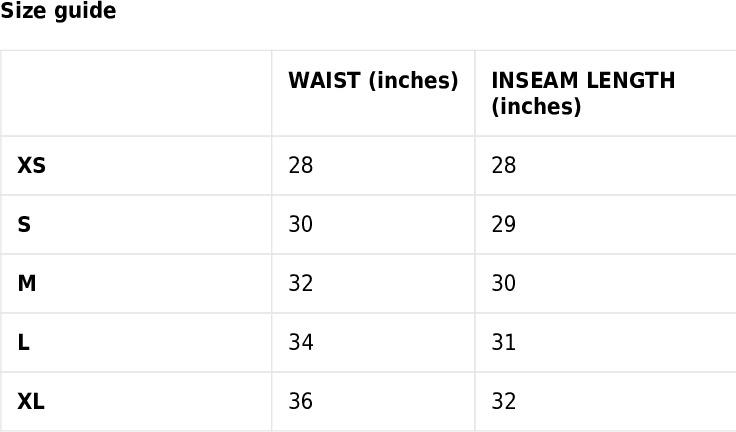The width and height of the screenshot is (736, 432).
Task: Click the empty top-left header cell
Action: (136, 93)
